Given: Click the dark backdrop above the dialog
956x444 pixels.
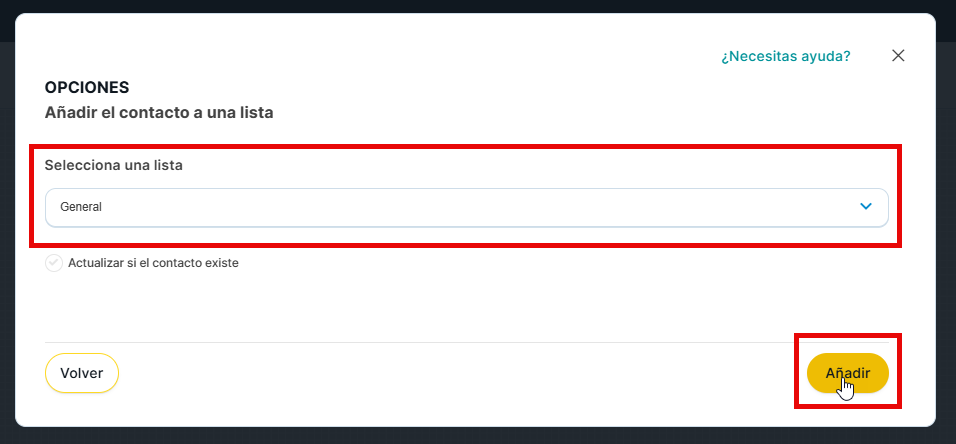Looking at the screenshot, I should click(478, 5).
